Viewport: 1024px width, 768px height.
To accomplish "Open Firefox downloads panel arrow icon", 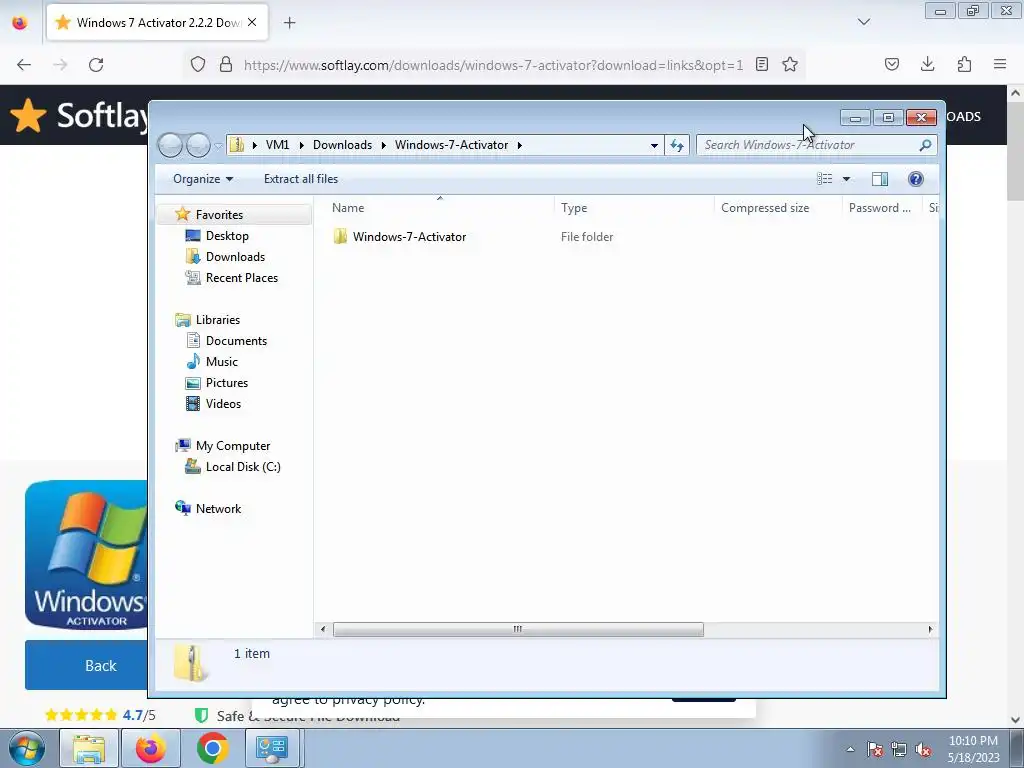I will coord(927,64).
